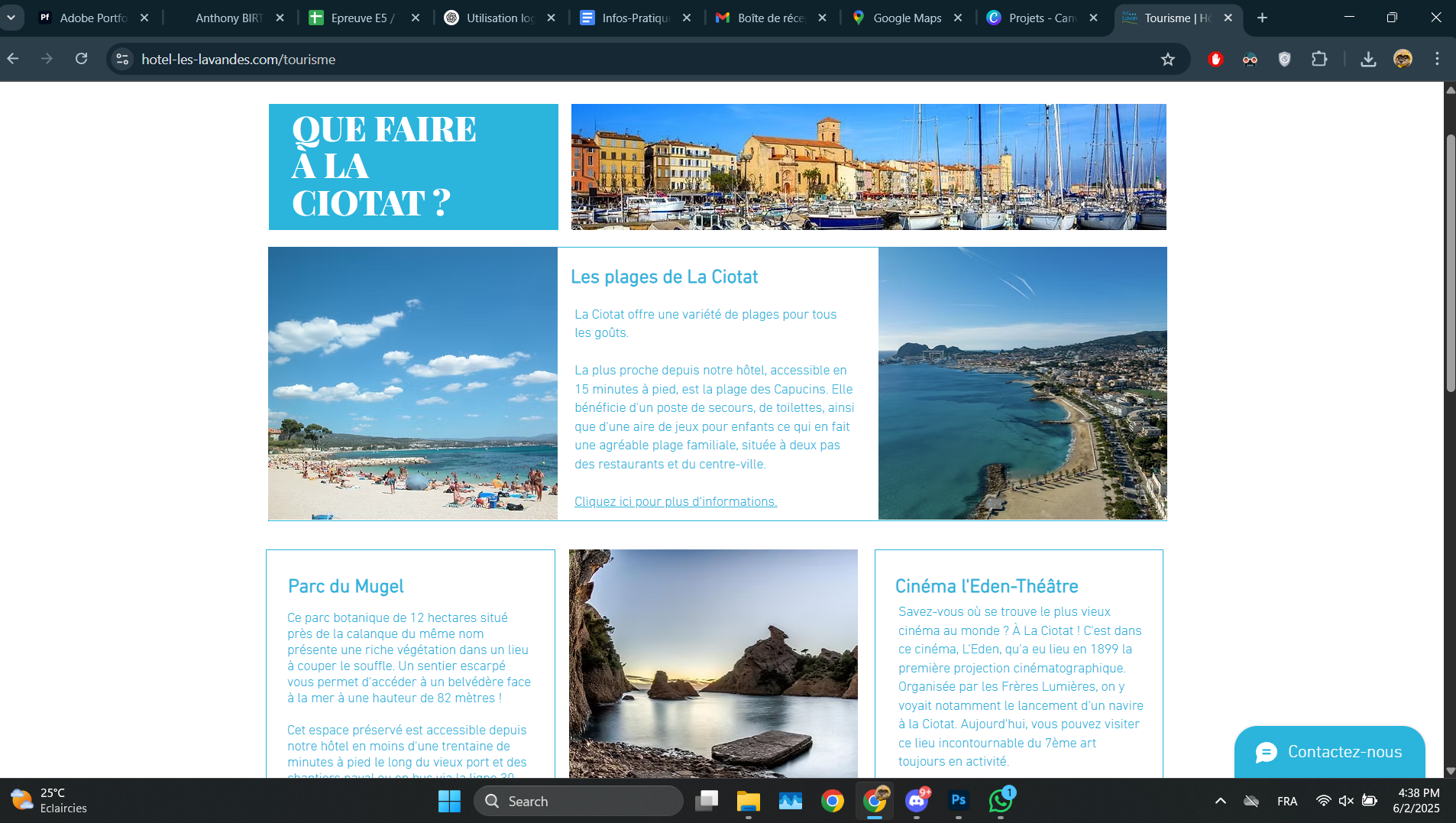Open Photoshop from the taskbar
This screenshot has width=1456, height=823.
(959, 801)
